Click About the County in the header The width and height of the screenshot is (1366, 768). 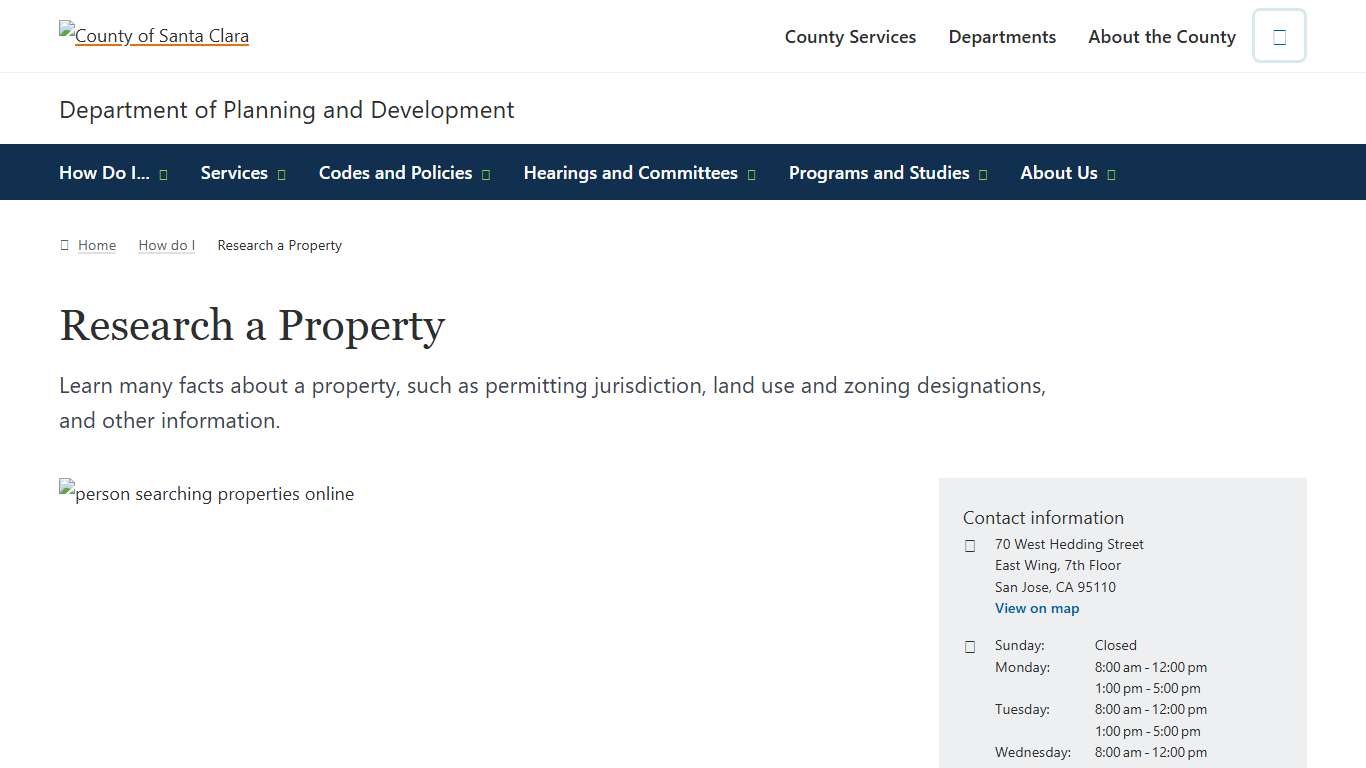click(x=1161, y=36)
